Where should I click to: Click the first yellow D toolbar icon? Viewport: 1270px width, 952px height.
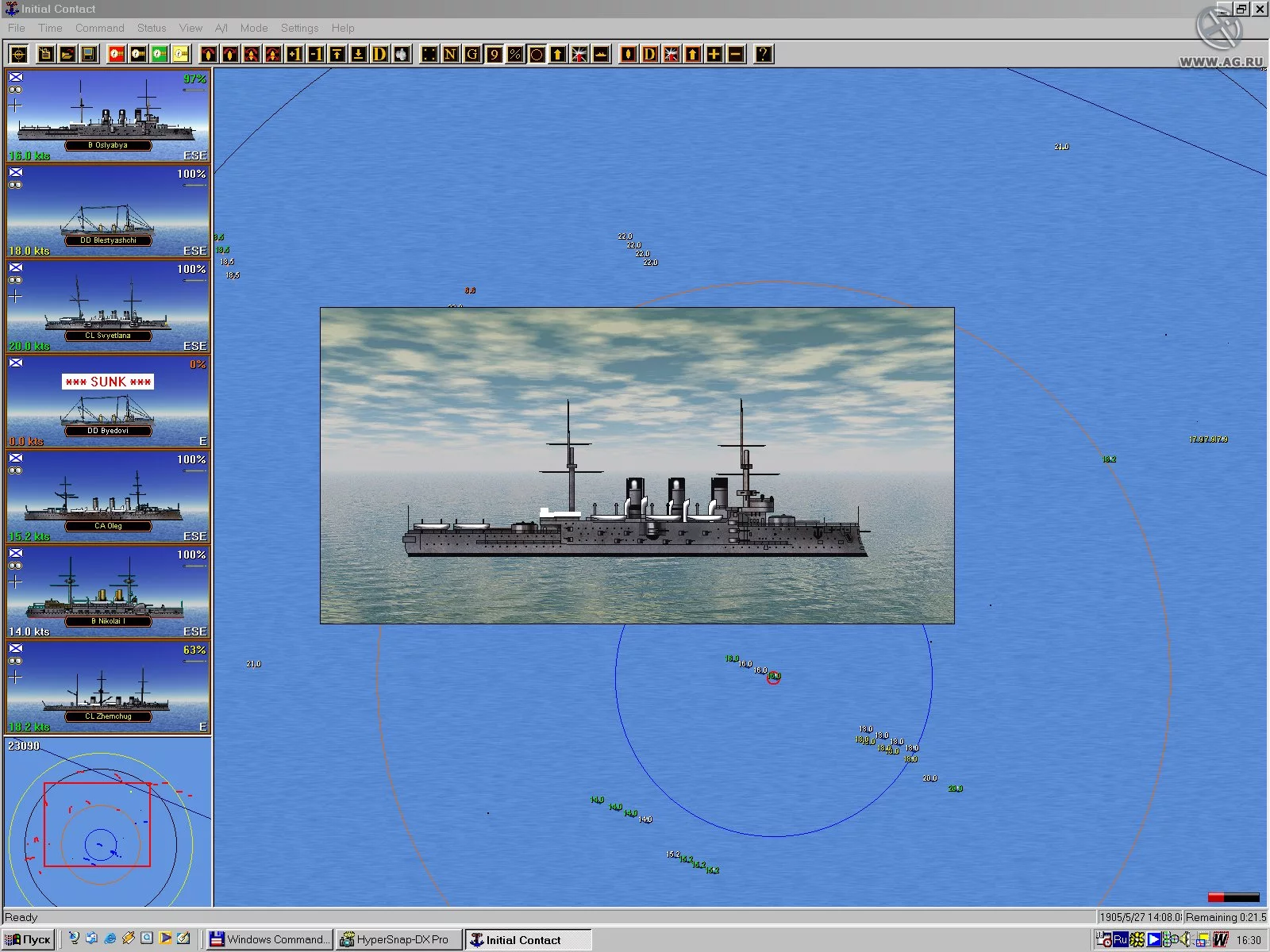click(x=380, y=54)
